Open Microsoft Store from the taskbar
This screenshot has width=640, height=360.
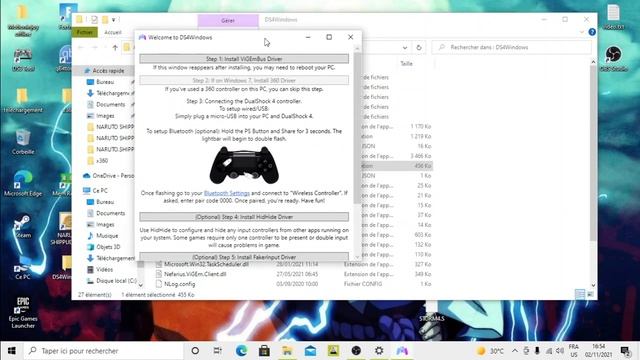(264, 351)
